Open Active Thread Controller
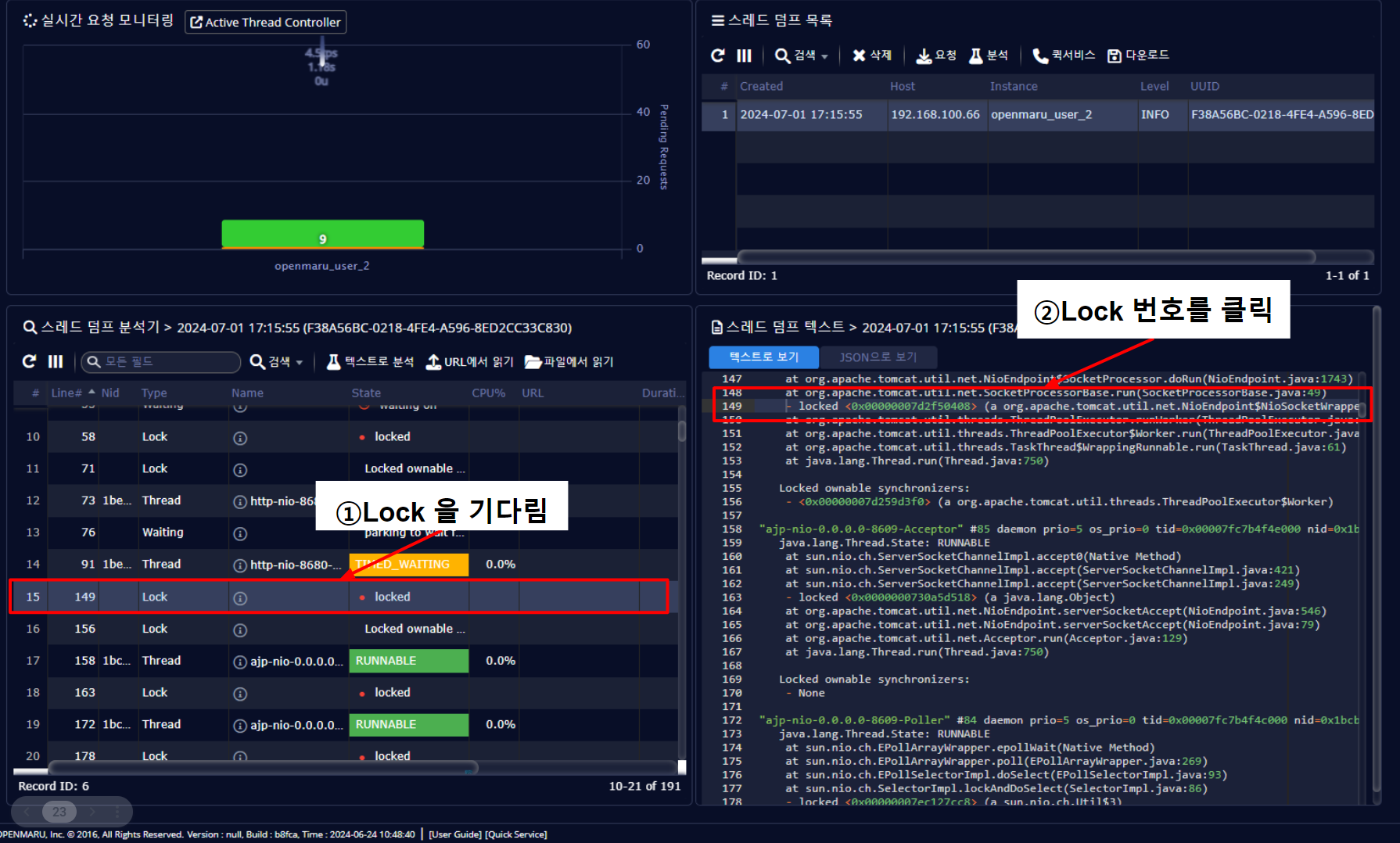This screenshot has height=843, width=1400. point(266,22)
